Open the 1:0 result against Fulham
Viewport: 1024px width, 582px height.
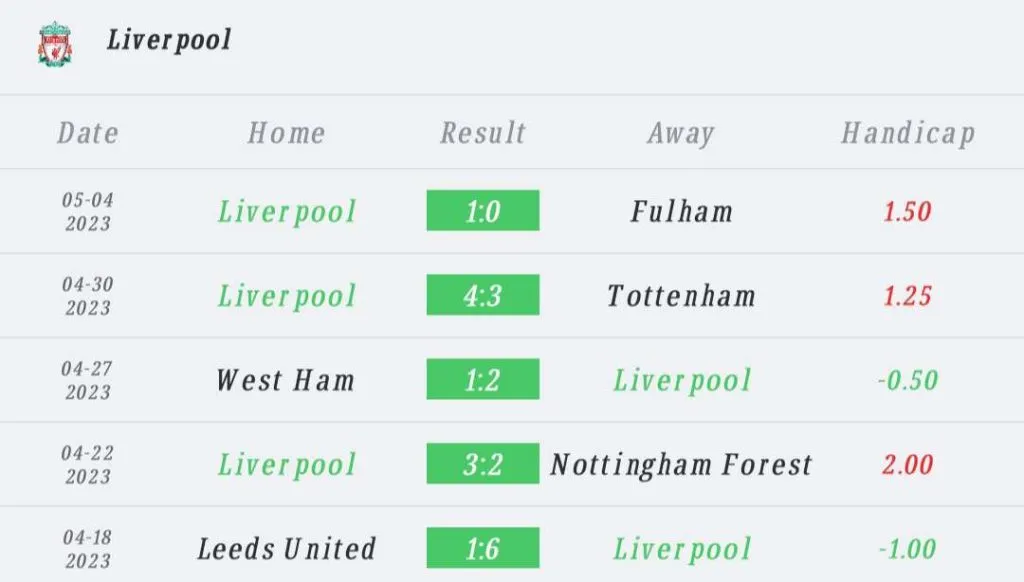483,211
